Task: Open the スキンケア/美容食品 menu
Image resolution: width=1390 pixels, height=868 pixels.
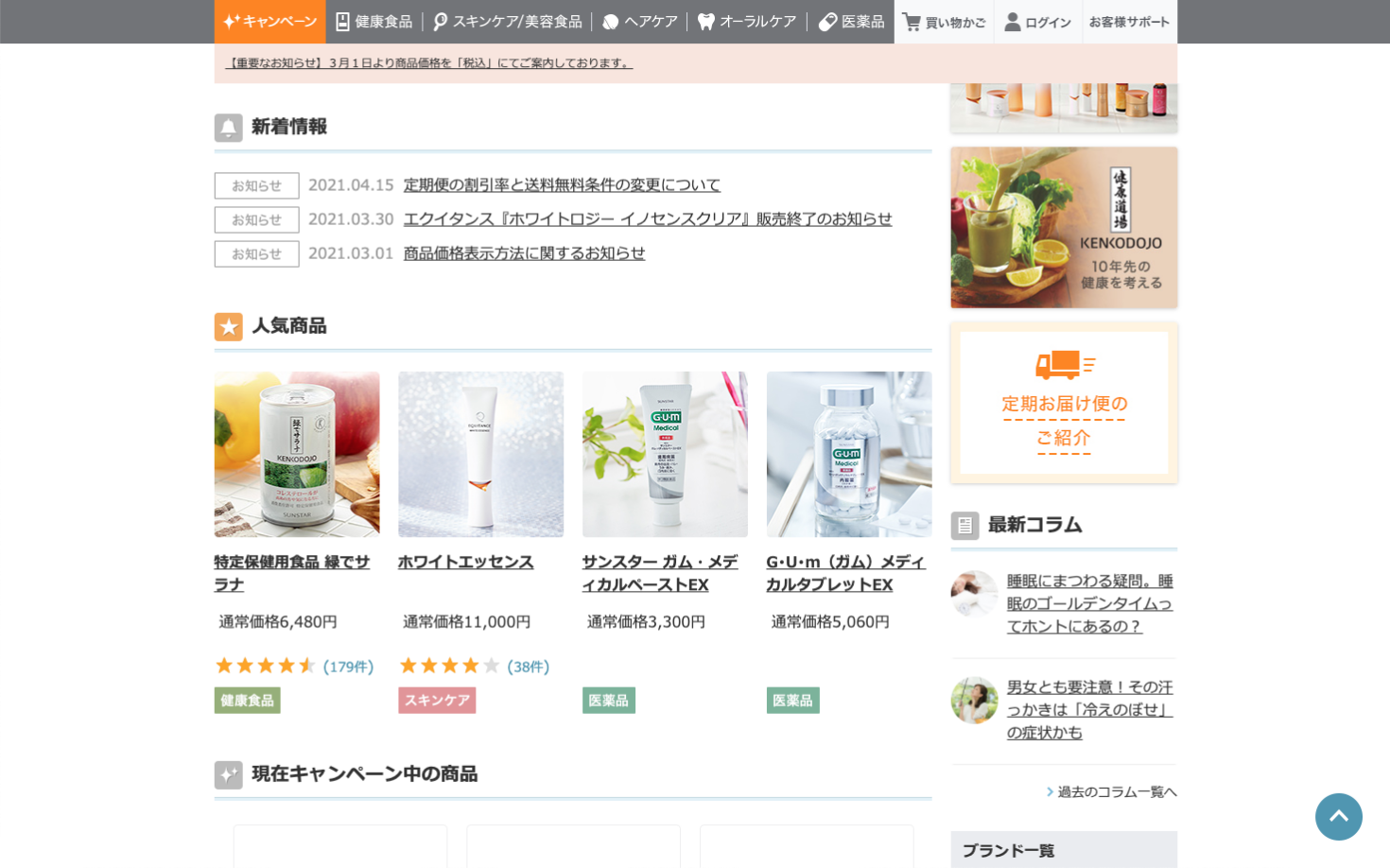Action: click(508, 22)
